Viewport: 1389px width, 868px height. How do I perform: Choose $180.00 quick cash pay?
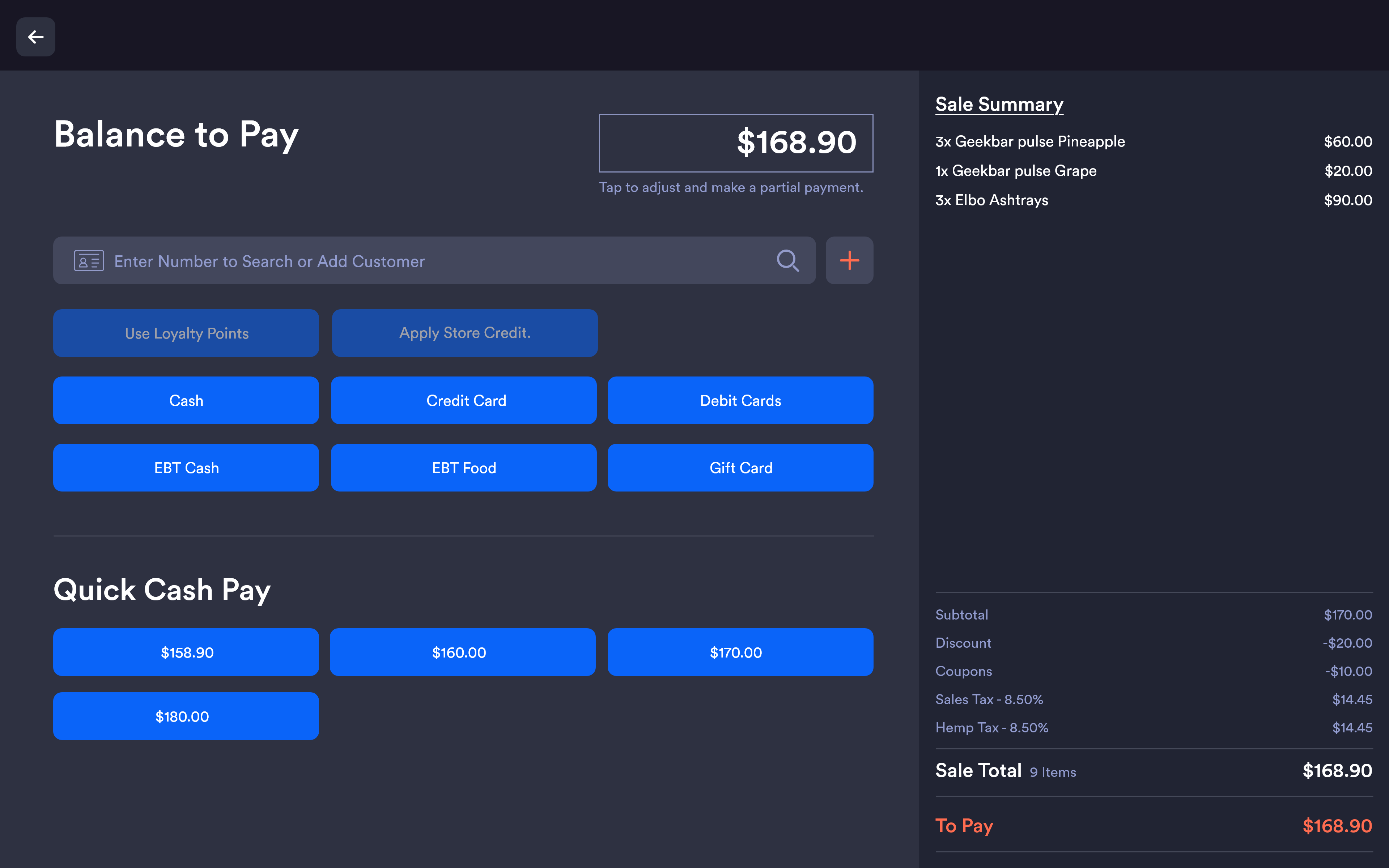pyautogui.click(x=186, y=716)
